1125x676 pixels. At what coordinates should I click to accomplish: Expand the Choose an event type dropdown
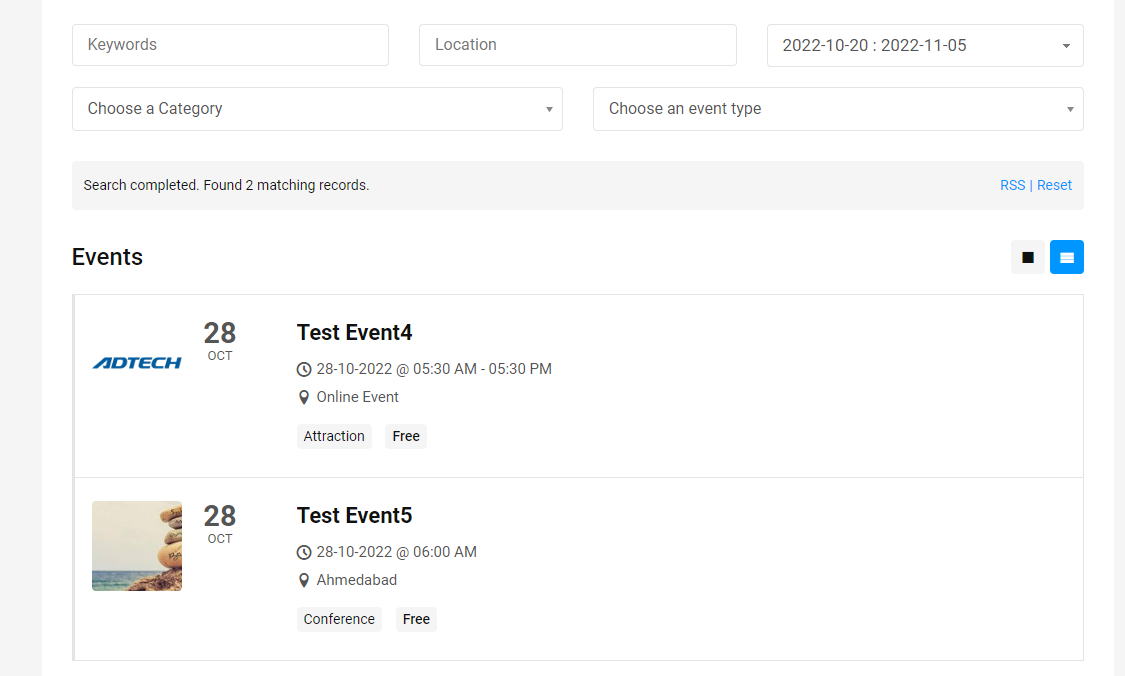838,109
